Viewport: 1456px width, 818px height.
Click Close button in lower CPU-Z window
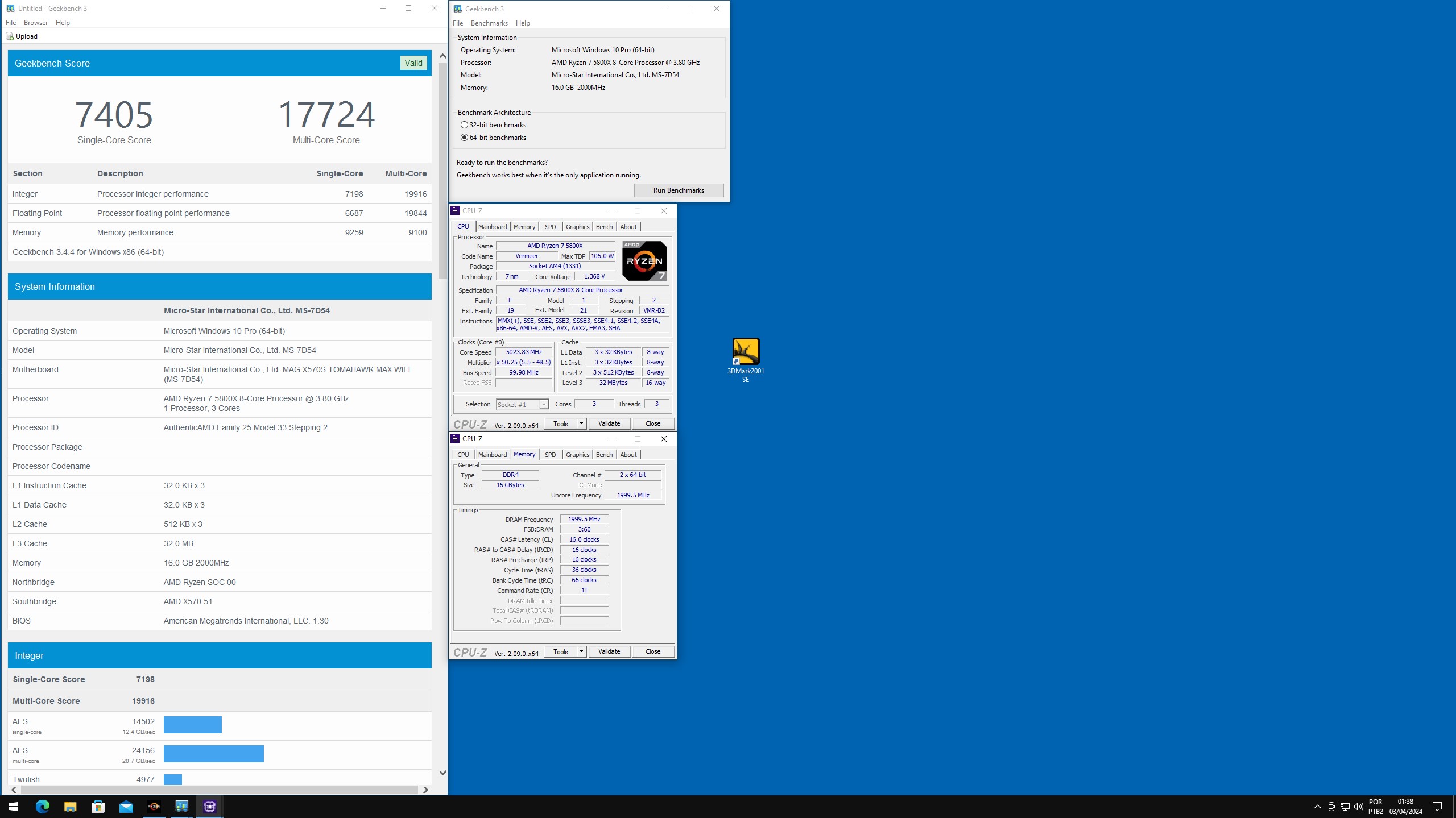[x=652, y=651]
